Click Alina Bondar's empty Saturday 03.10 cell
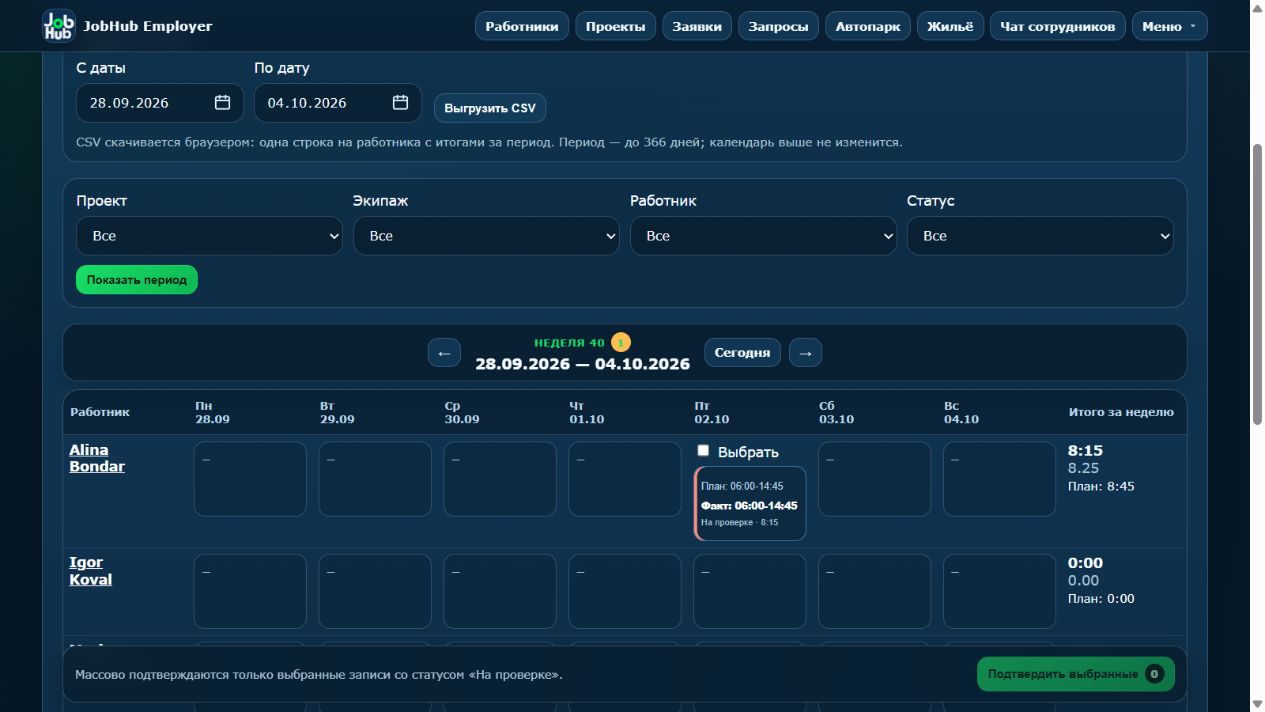Image resolution: width=1265 pixels, height=712 pixels. click(x=874, y=479)
